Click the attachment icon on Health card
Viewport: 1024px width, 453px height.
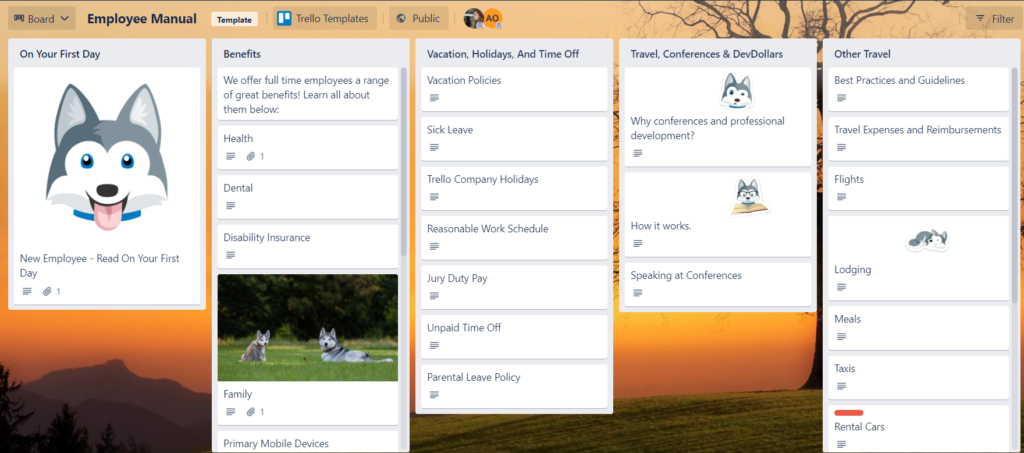tap(251, 156)
